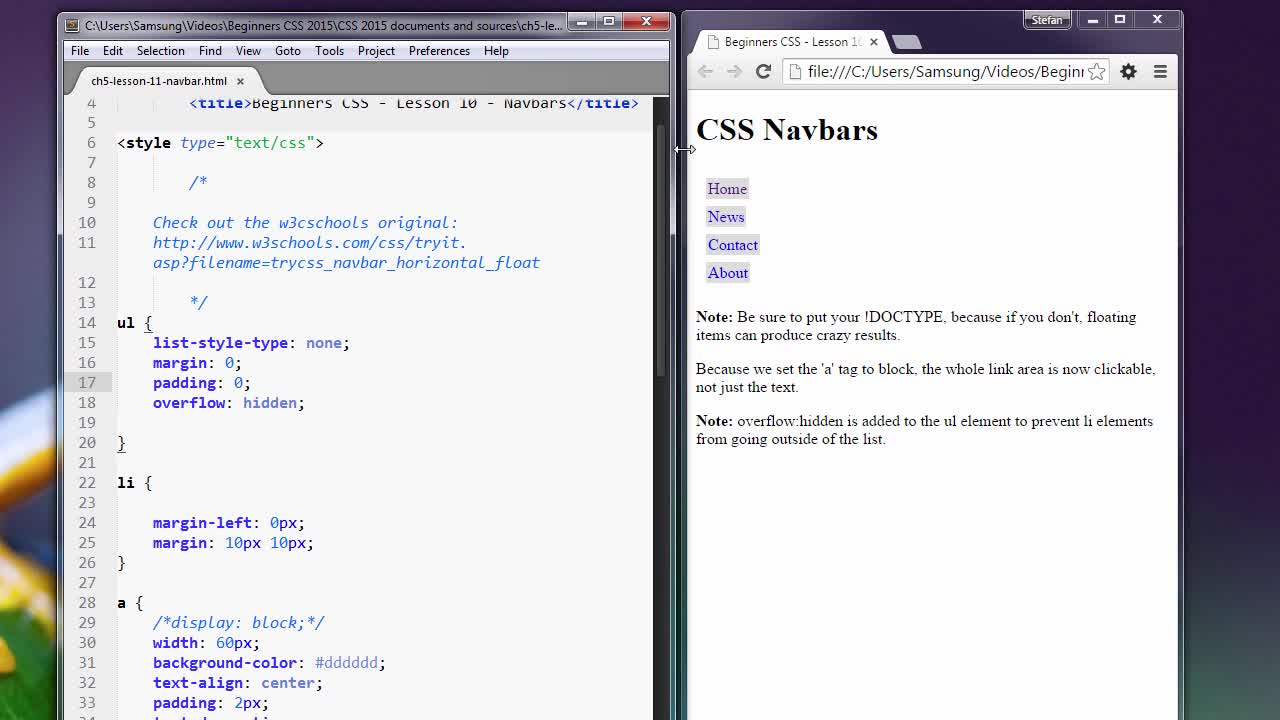Click the browser address bar
The image size is (1280, 720).
coord(946,71)
